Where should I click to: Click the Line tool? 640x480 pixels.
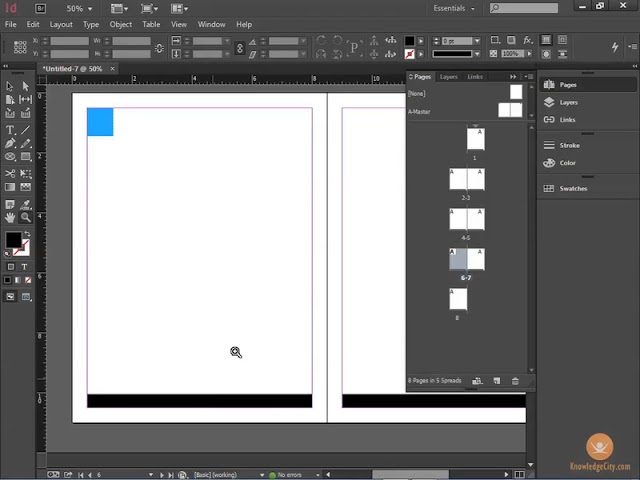[26, 130]
